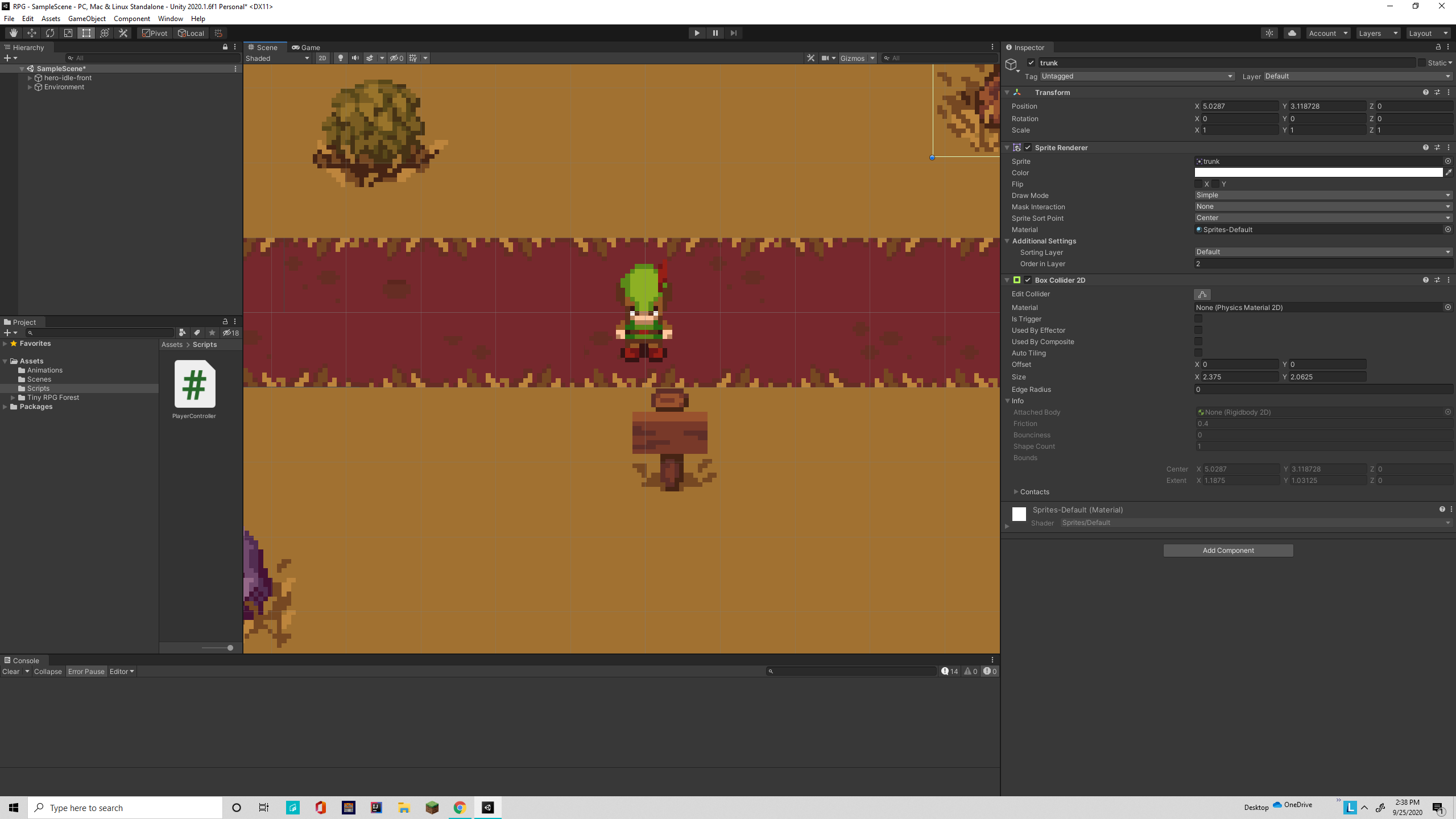Select the Console tab

point(22,660)
